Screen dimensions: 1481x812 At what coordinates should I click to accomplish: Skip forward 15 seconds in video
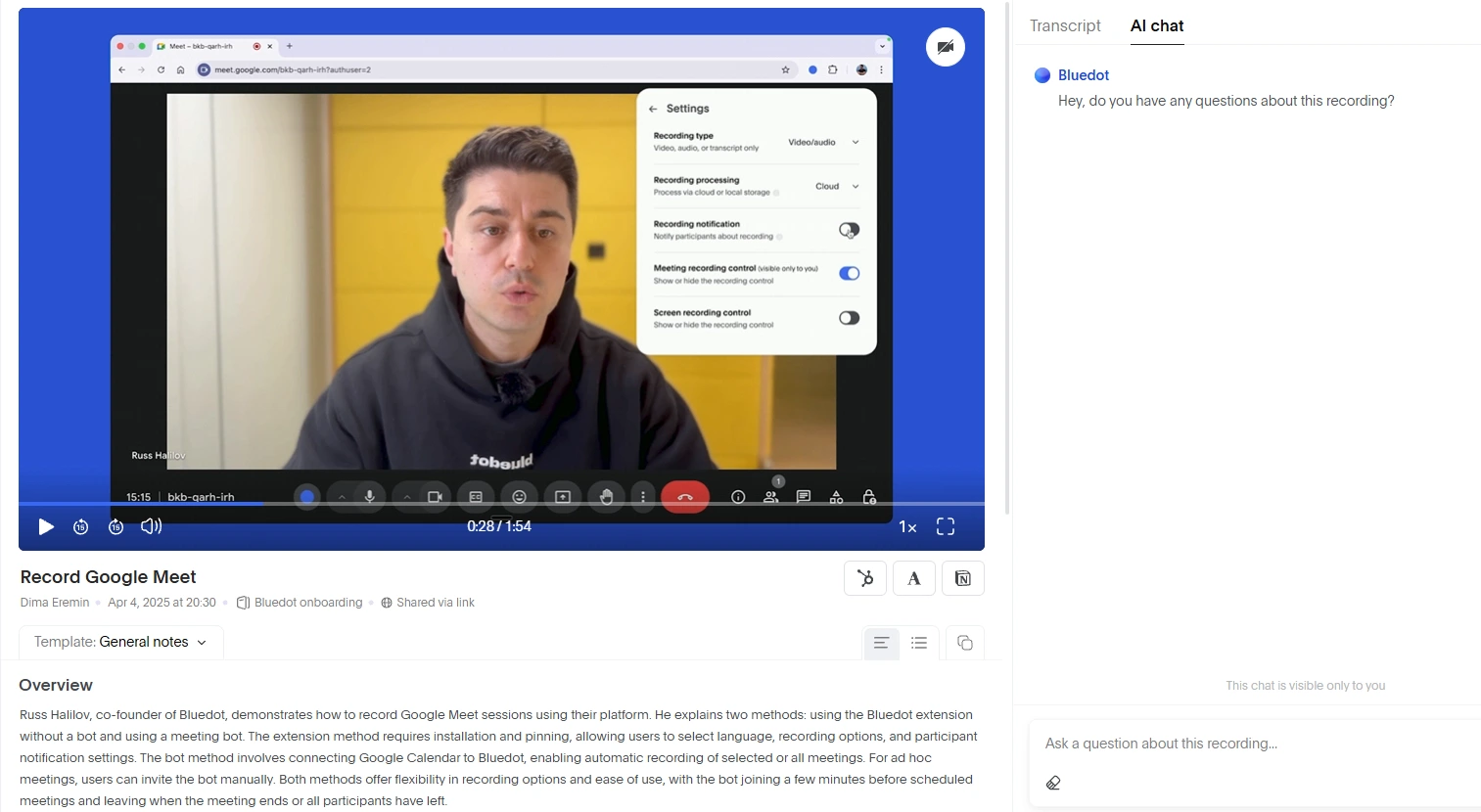pos(116,526)
